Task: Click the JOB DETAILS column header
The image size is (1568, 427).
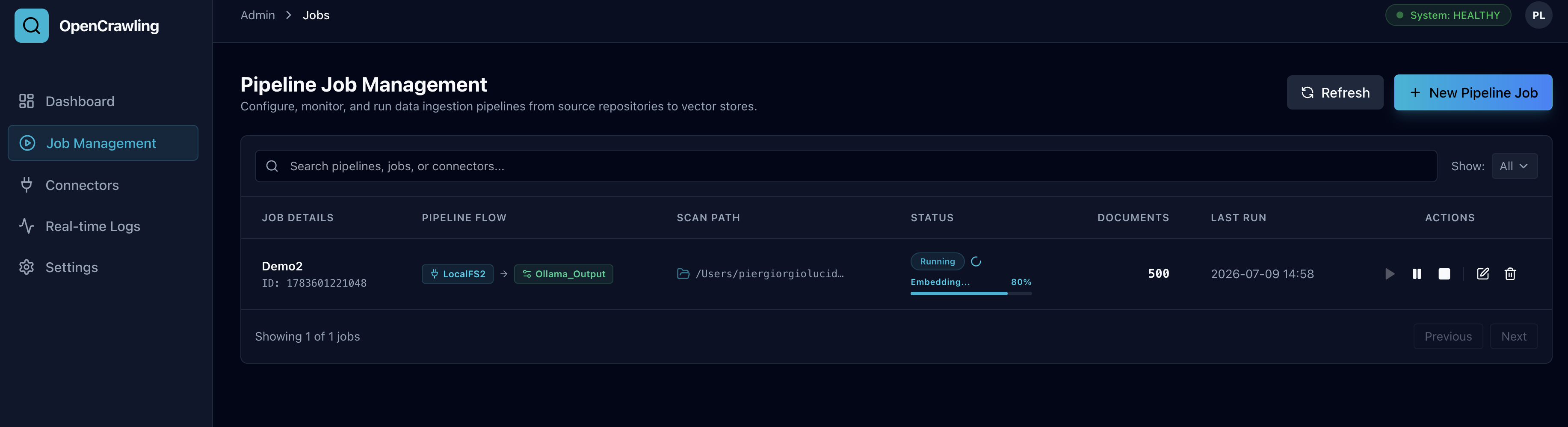Action: (298, 217)
